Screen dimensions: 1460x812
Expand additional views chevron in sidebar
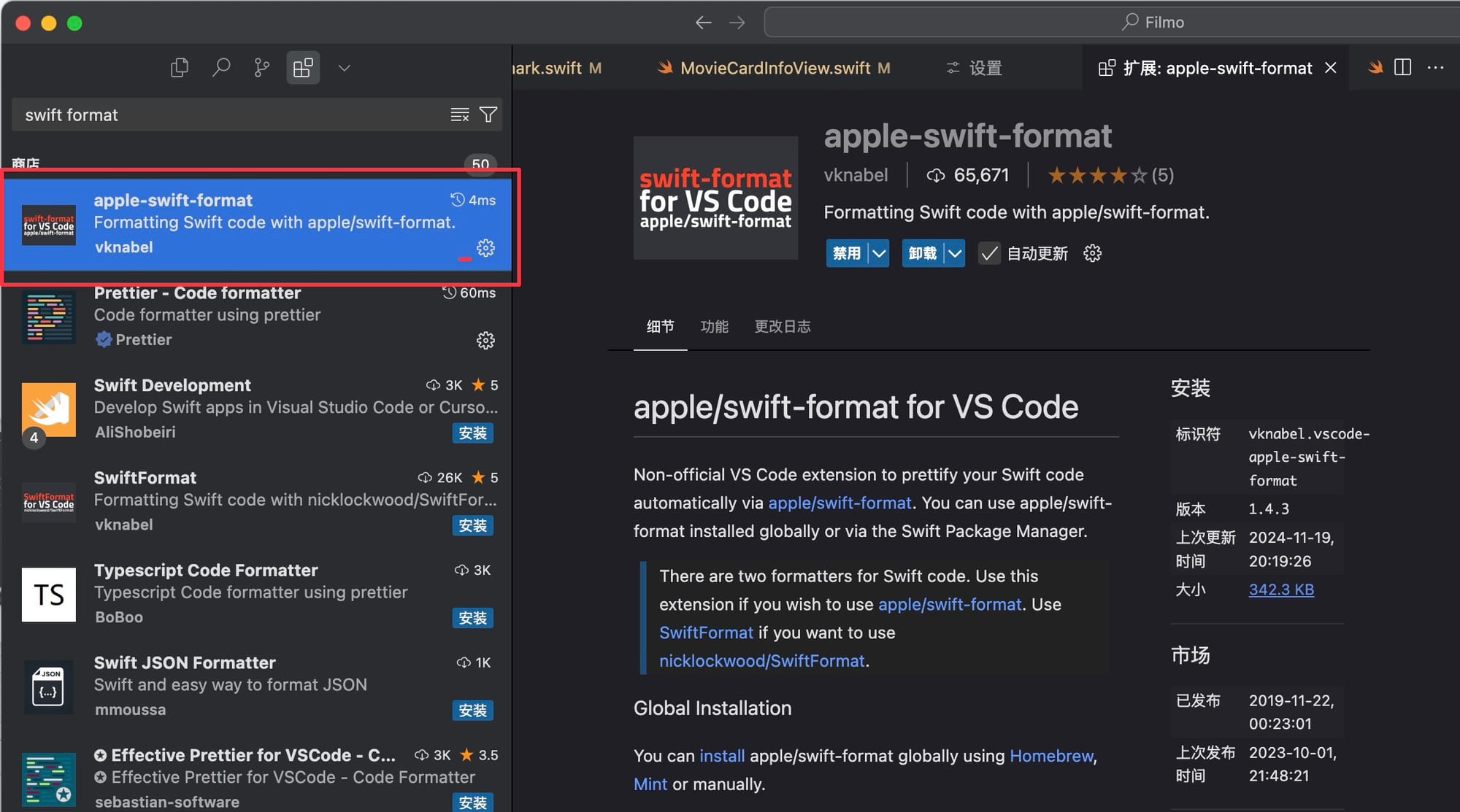[x=345, y=68]
